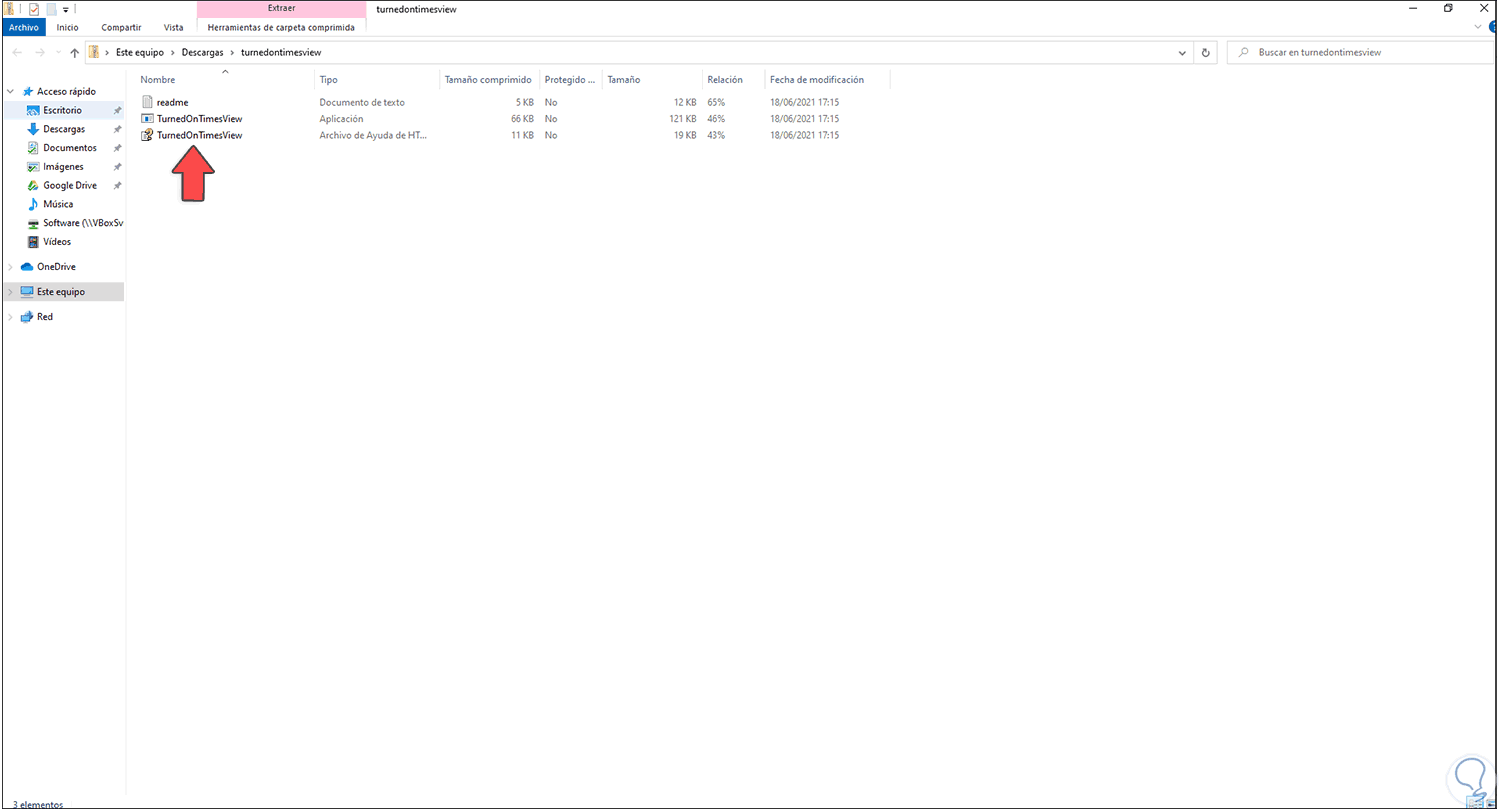Image resolution: width=1500 pixels, height=809 pixels.
Task: Click the "65%" ratio value
Action: 716,102
